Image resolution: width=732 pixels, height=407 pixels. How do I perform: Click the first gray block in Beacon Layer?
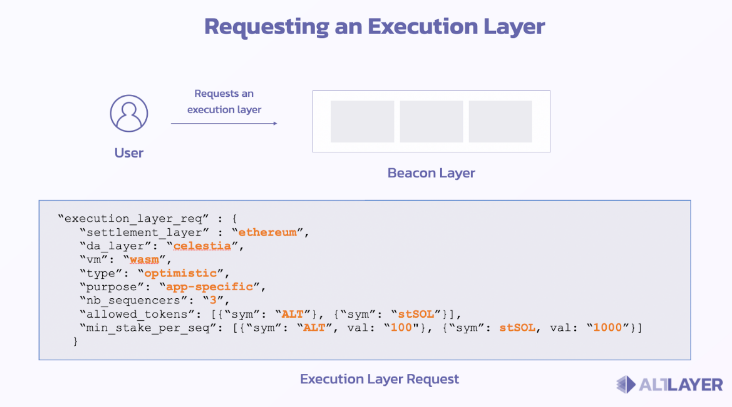pyautogui.click(x=362, y=121)
